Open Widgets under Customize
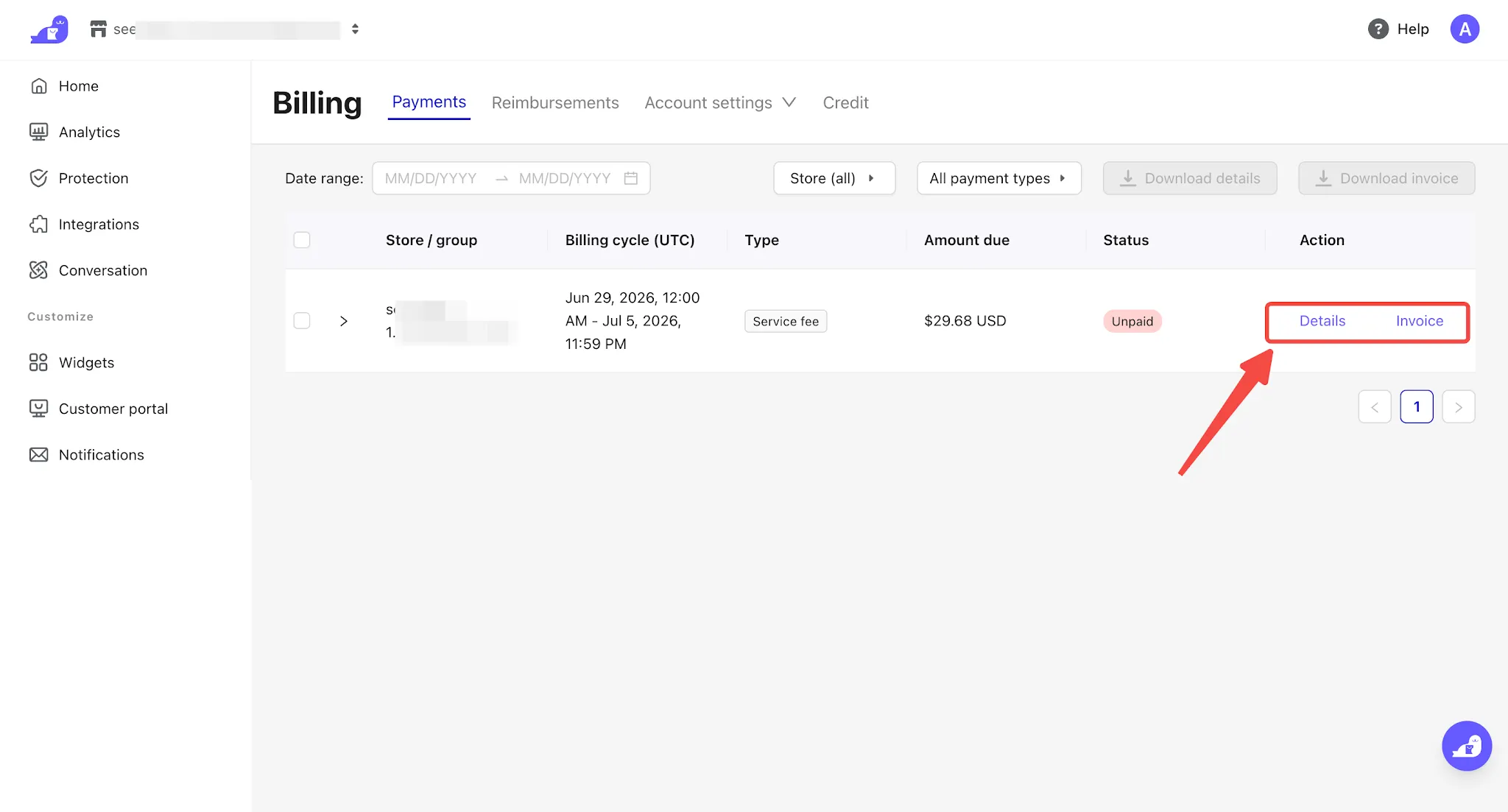This screenshot has width=1508, height=812. [86, 362]
